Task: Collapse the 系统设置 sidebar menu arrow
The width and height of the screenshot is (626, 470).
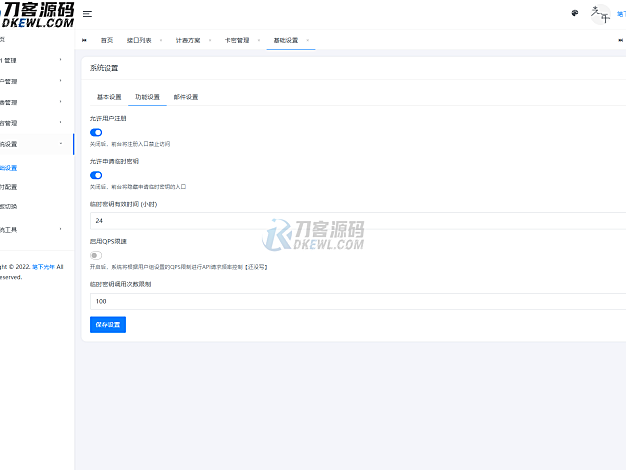Action: click(61, 144)
